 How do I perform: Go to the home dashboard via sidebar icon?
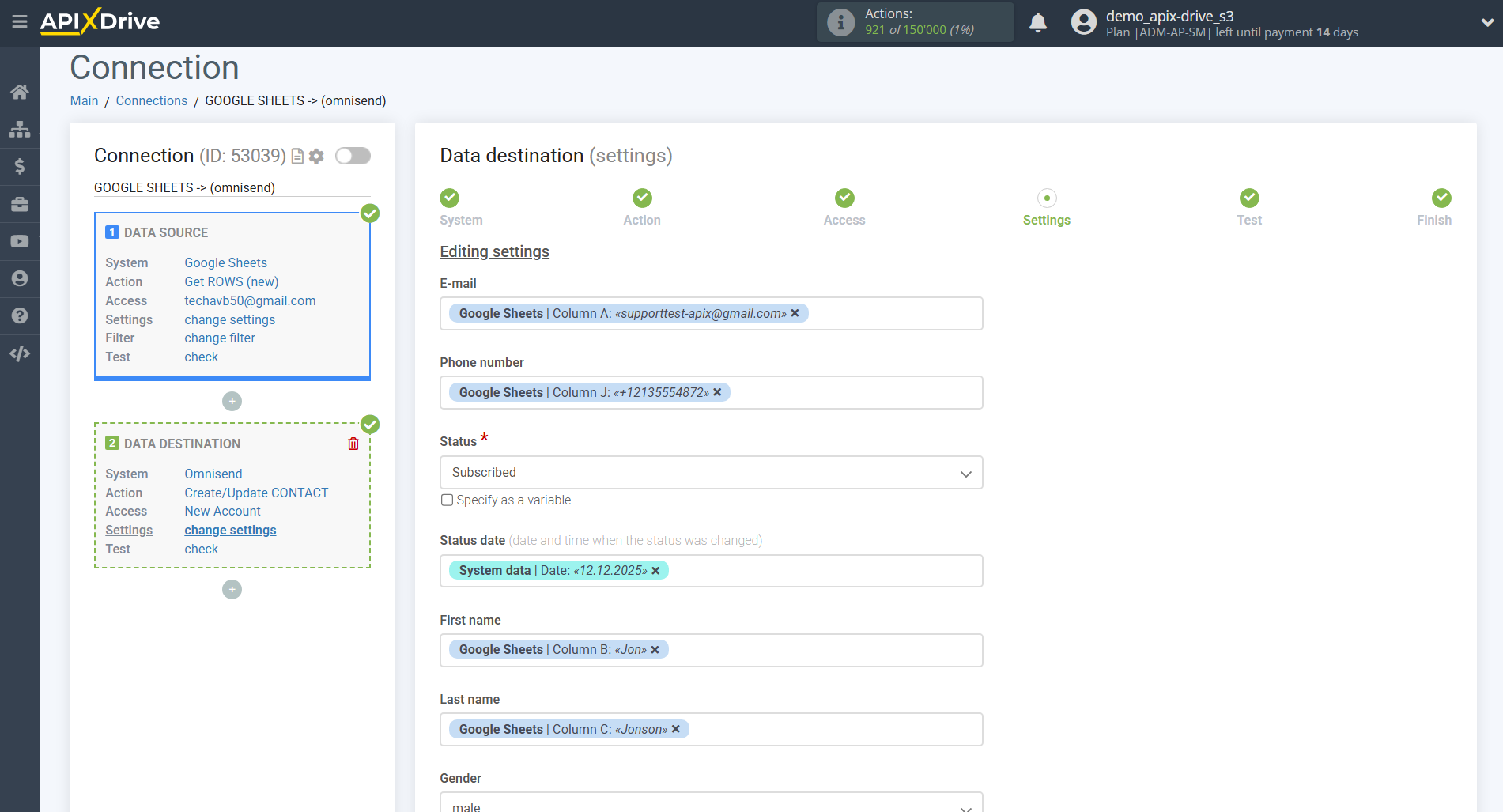click(20, 91)
